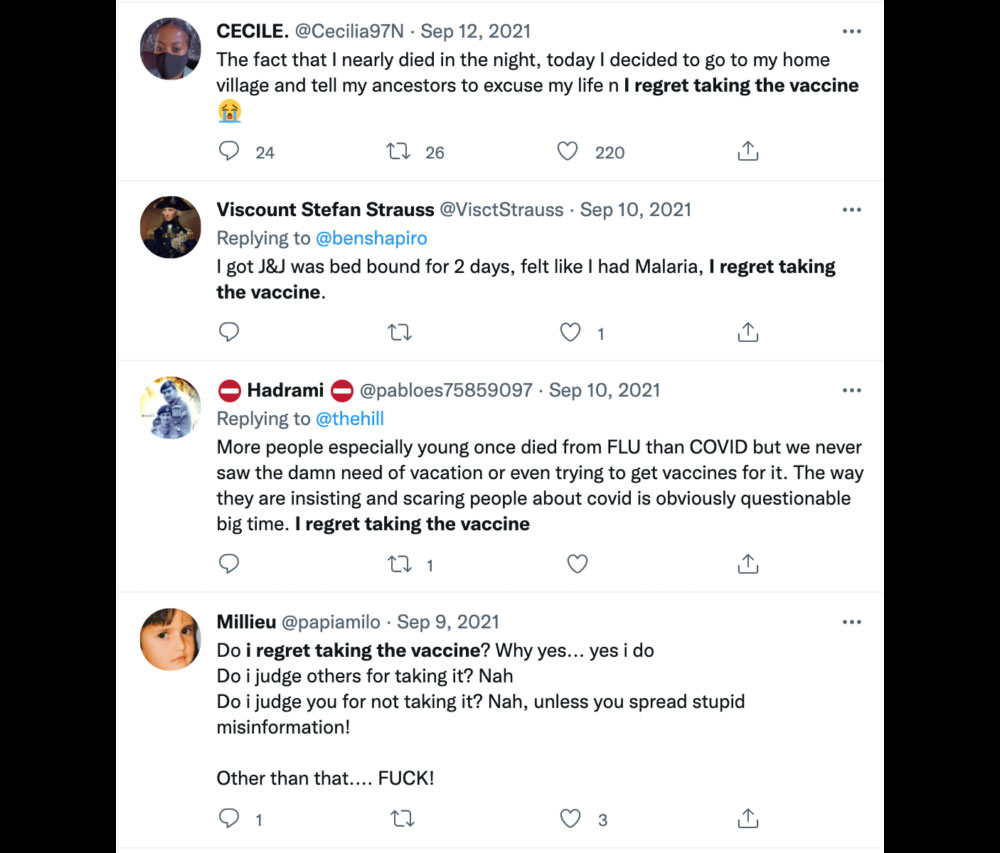The height and width of the screenshot is (853, 1000).
Task: Reply to CECILE.'s tweet
Action: point(229,152)
